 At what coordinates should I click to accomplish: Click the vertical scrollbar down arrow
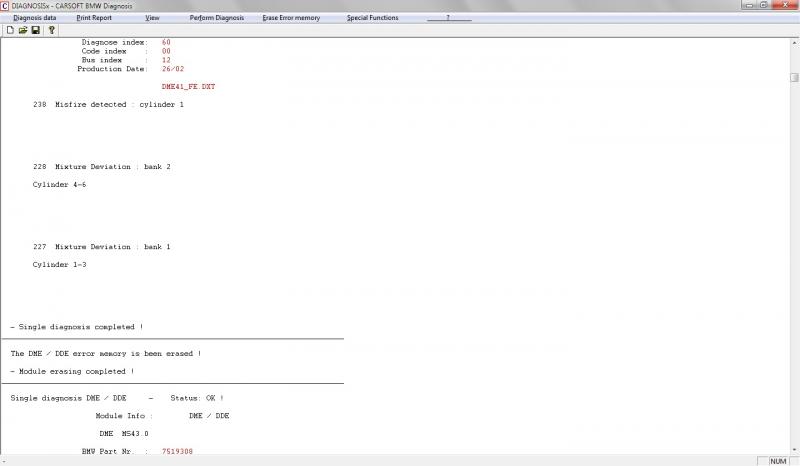pyautogui.click(x=794, y=449)
